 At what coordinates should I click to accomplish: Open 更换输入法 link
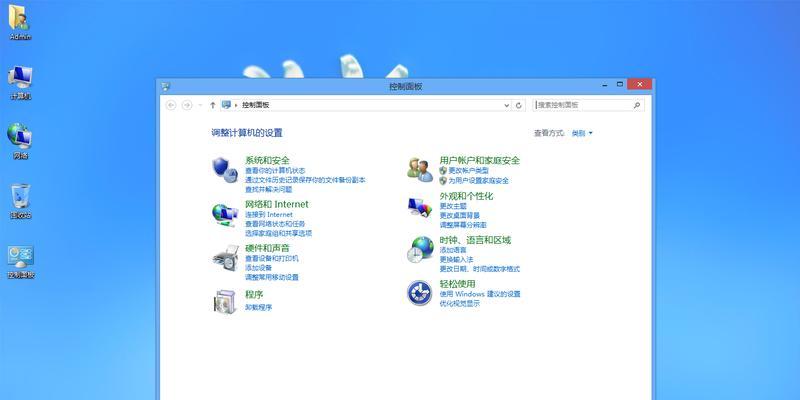tap(456, 260)
